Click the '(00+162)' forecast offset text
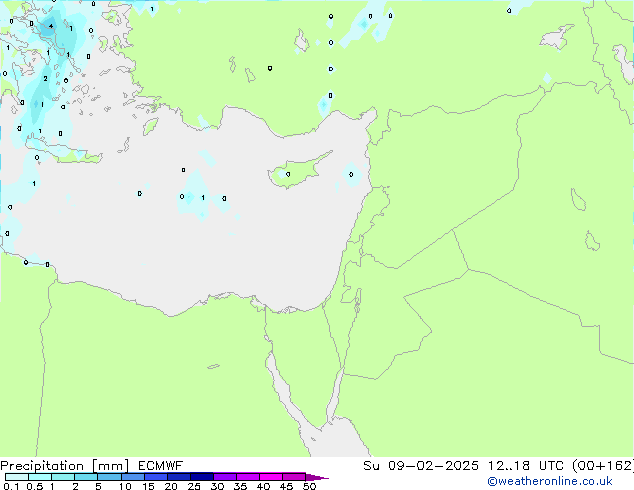This screenshot has height=490, width=634. click(x=603, y=466)
